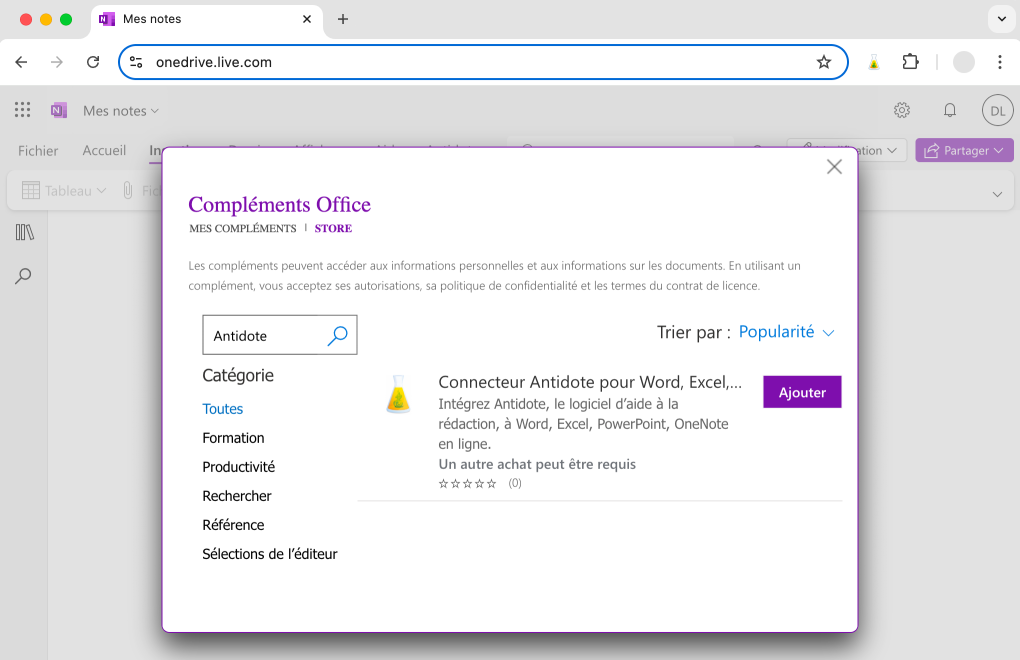Click the notebooks library icon in sidebar
This screenshot has width=1020, height=660.
(x=25, y=233)
